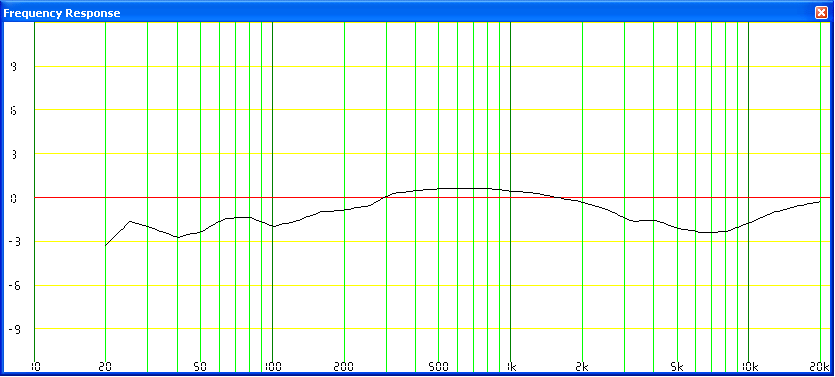Click the 1k frequency axis label
835x377 pixels.
coord(511,366)
